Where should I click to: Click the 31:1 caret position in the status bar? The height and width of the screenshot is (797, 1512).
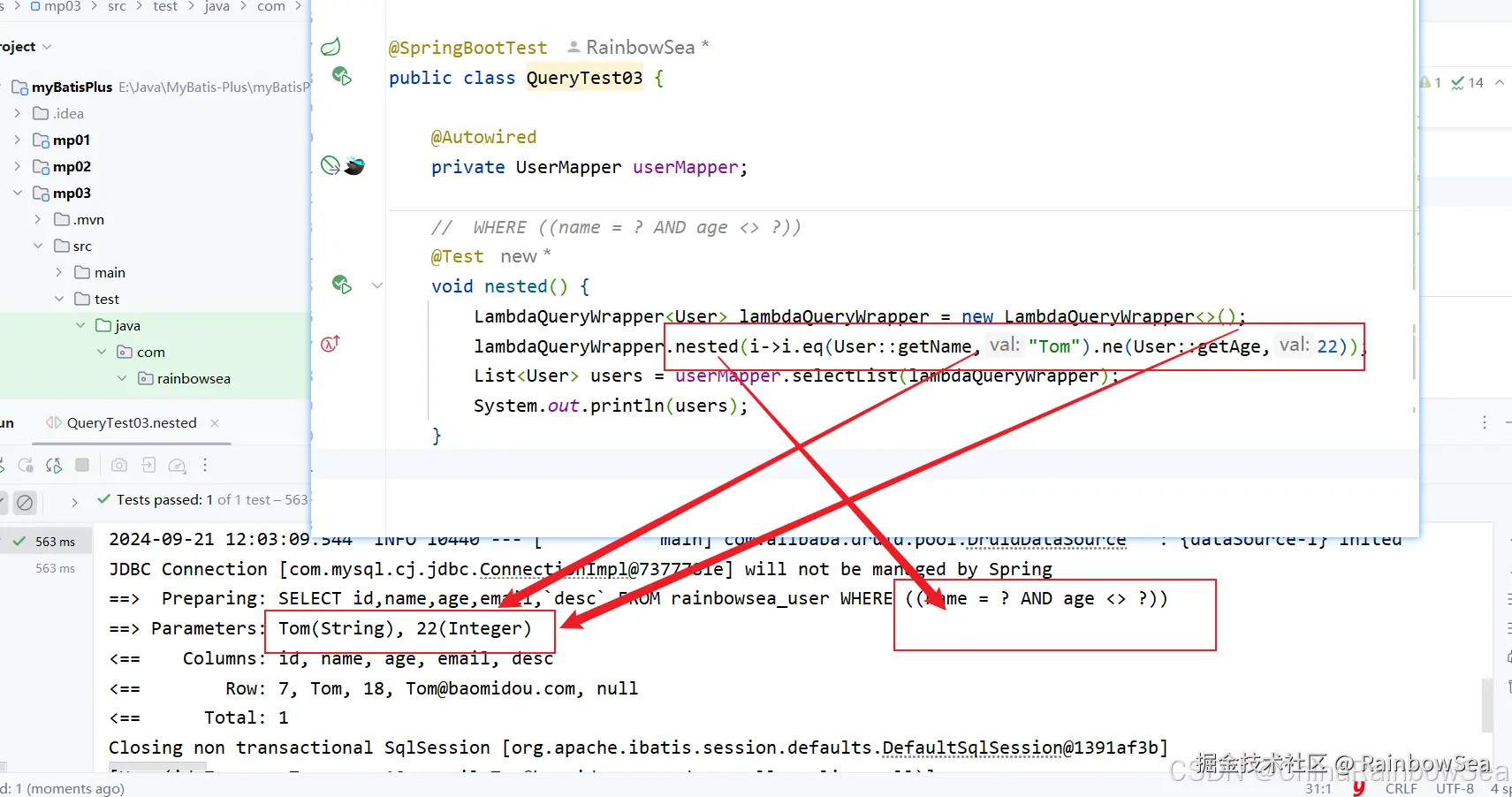1318,788
